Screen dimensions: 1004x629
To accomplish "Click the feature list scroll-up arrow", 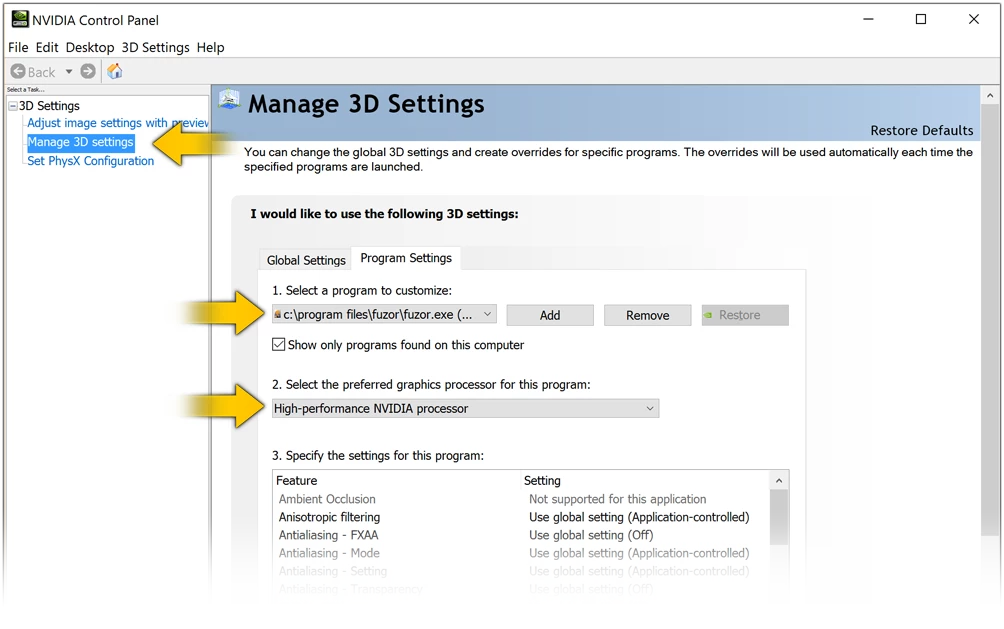I will tap(779, 480).
